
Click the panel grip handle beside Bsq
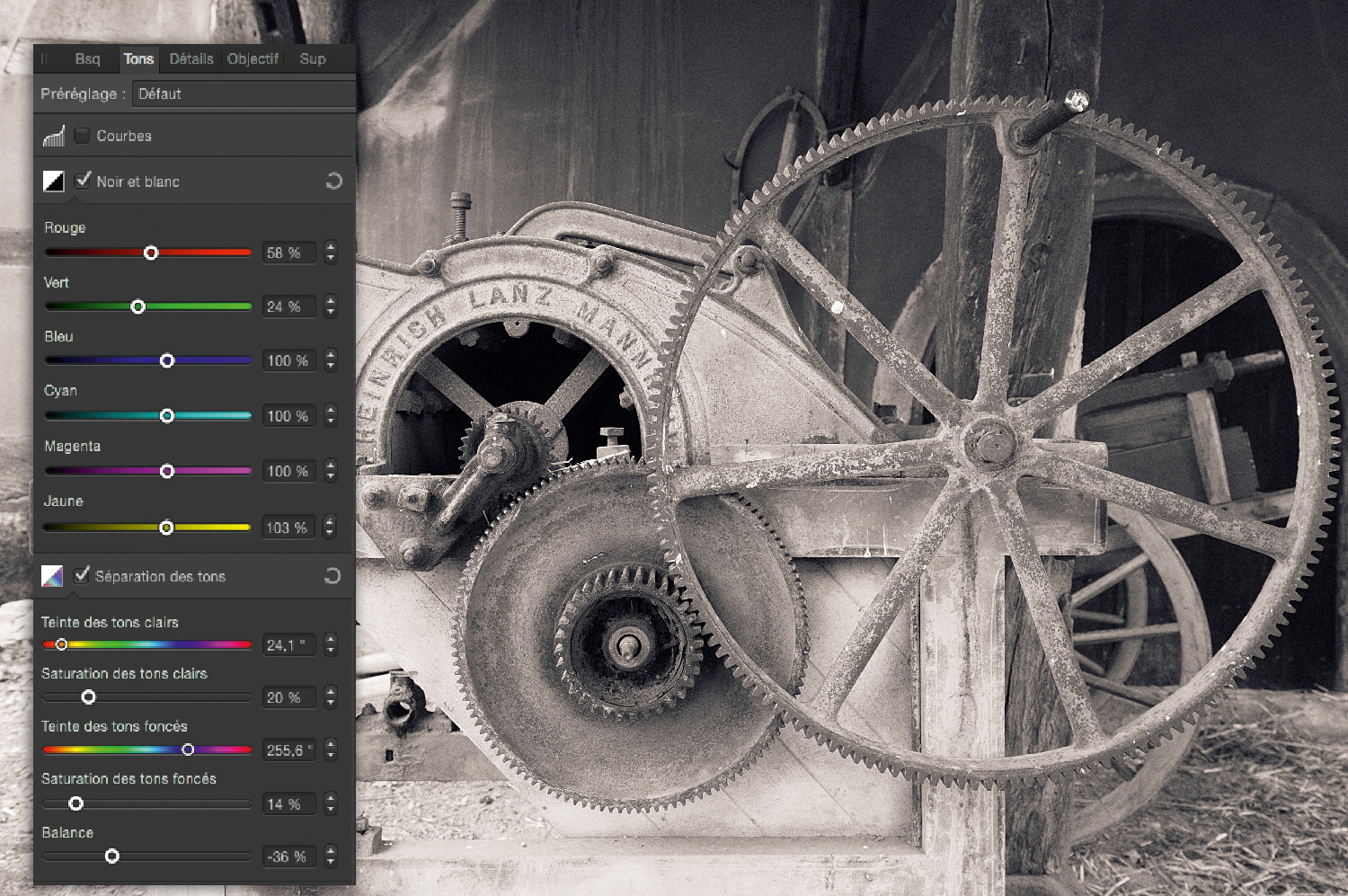pyautogui.click(x=44, y=58)
